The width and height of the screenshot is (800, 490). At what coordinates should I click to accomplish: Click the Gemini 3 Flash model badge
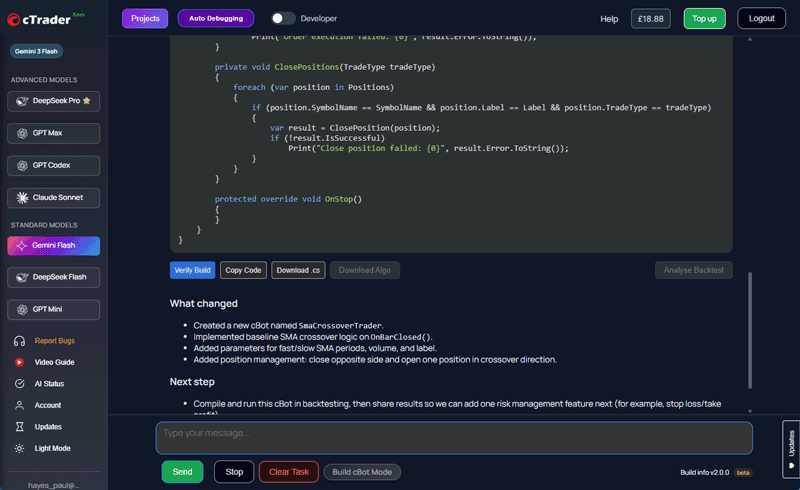point(36,51)
